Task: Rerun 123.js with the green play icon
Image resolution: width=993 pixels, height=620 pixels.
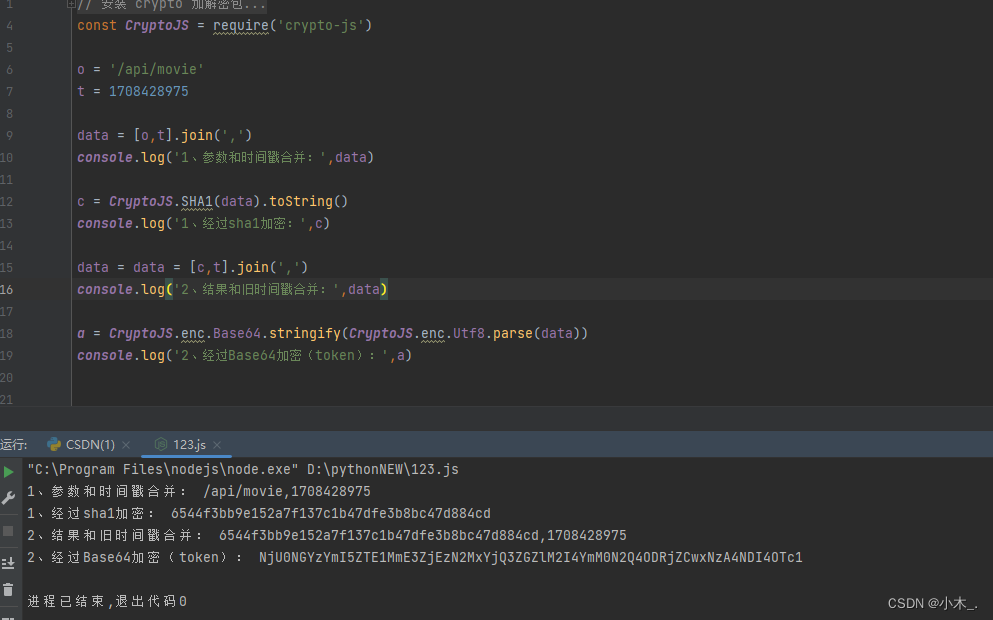Action: point(8,469)
